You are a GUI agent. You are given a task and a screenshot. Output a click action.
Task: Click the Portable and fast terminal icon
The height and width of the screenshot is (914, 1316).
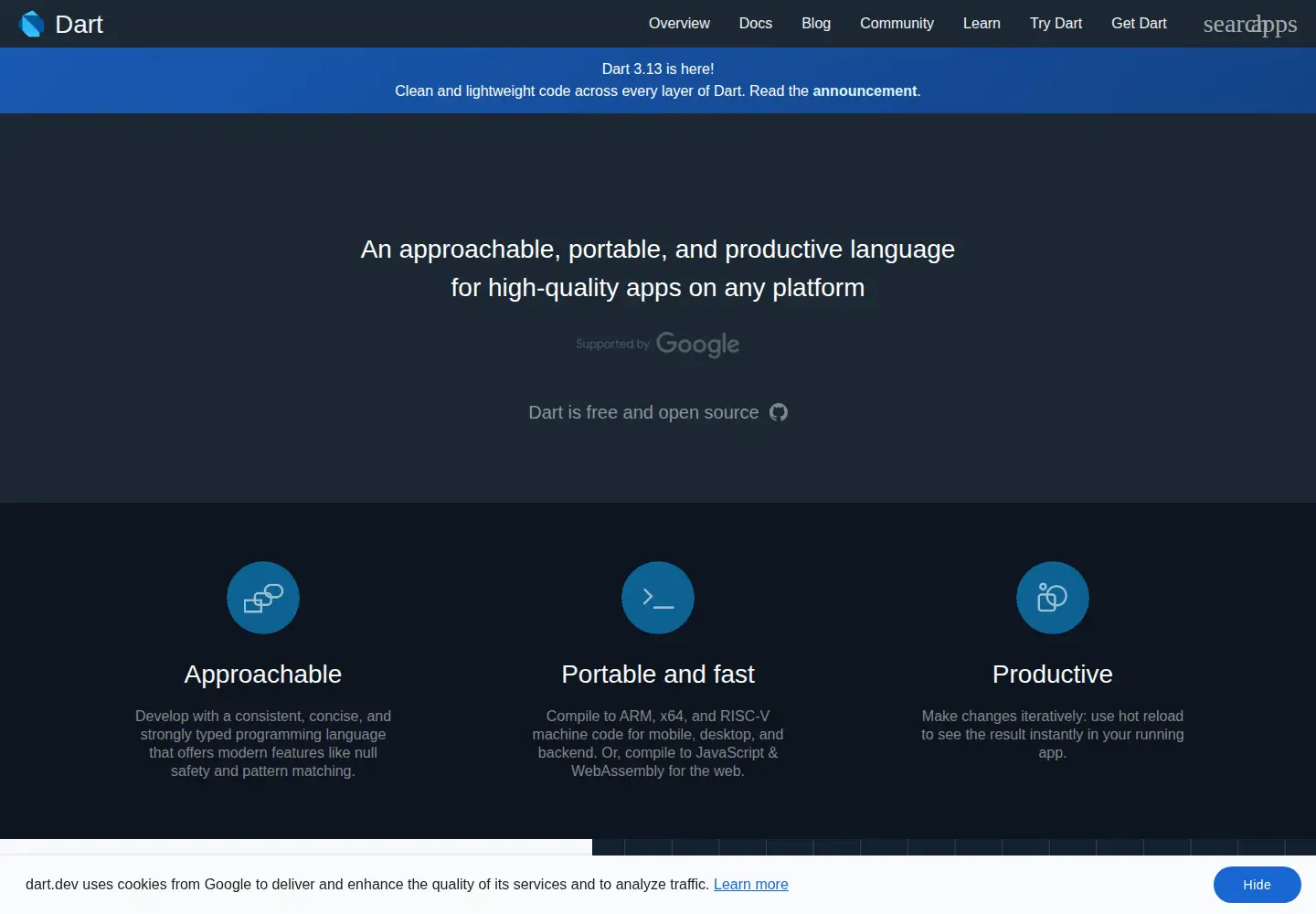click(x=658, y=598)
